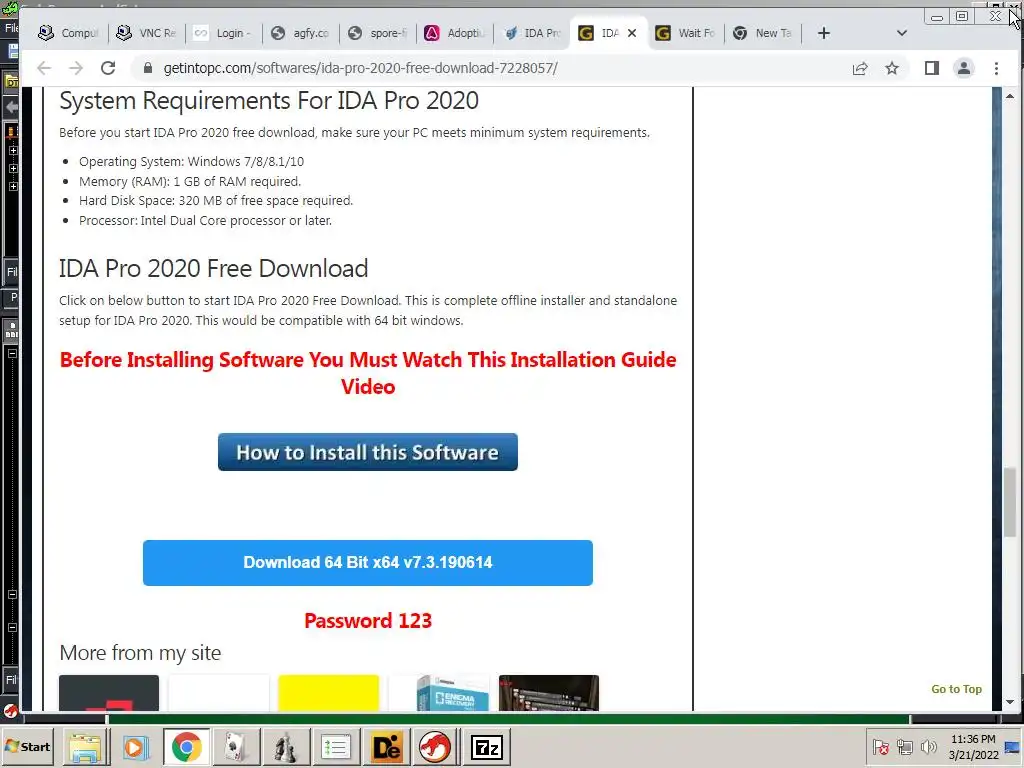Open the checklist app taskbar icon
Image resolution: width=1024 pixels, height=768 pixels.
(x=336, y=747)
